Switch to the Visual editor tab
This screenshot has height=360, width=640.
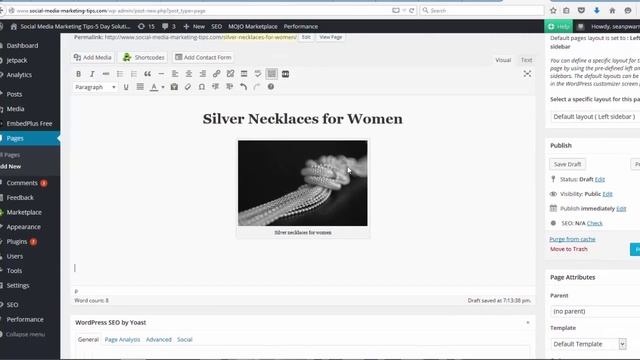click(503, 60)
